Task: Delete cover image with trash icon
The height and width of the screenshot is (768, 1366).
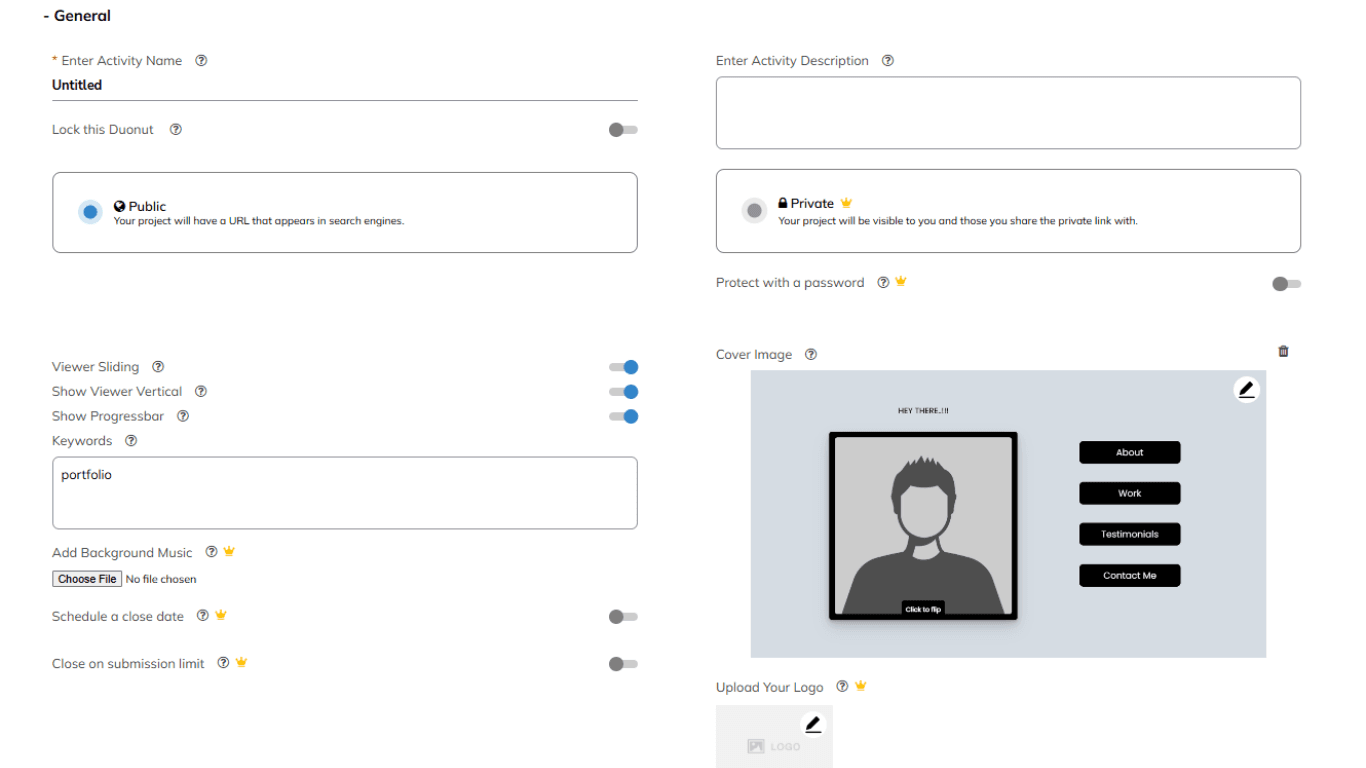Action: point(1283,351)
